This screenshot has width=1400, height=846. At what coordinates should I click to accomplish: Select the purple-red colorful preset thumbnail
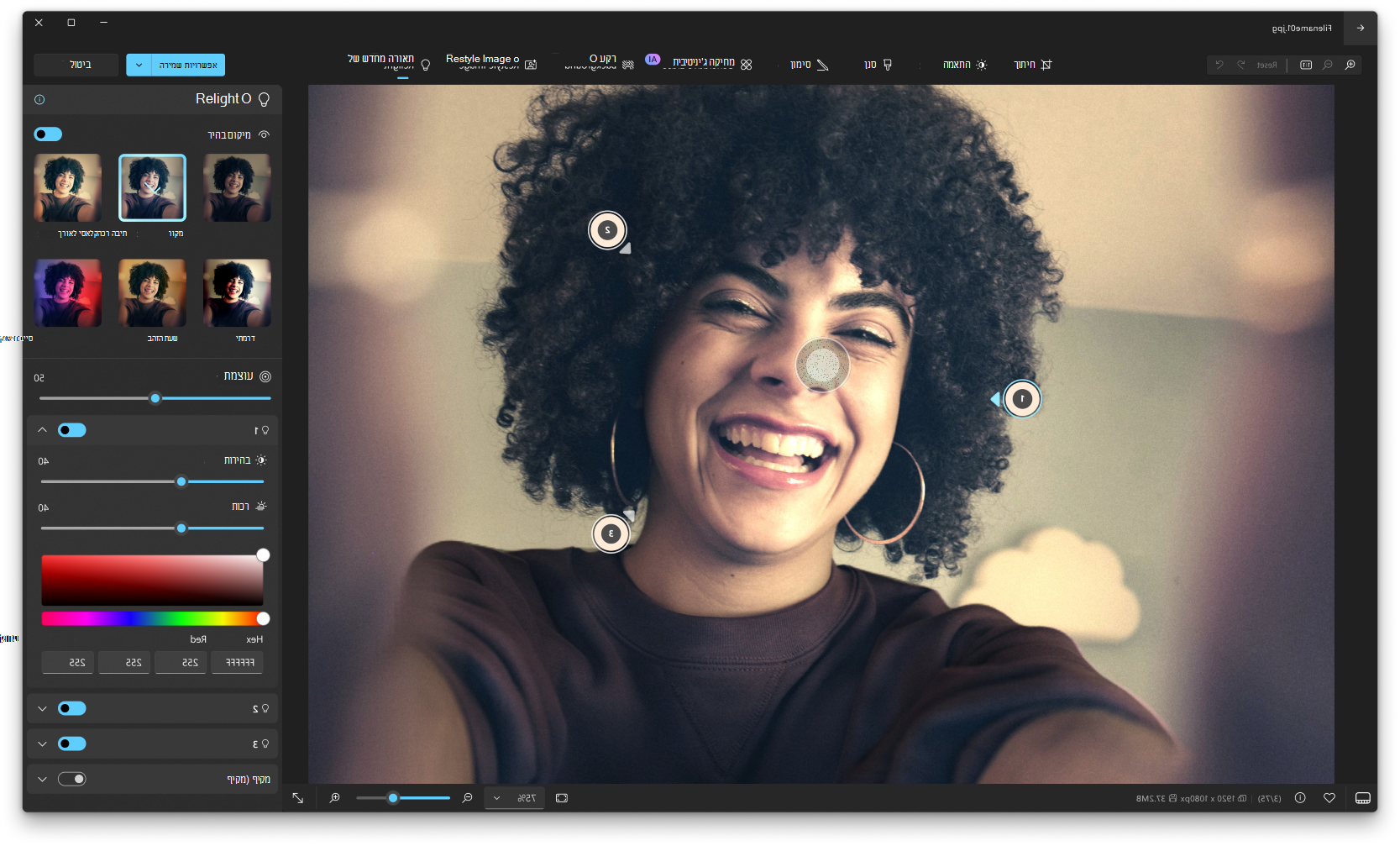[68, 292]
